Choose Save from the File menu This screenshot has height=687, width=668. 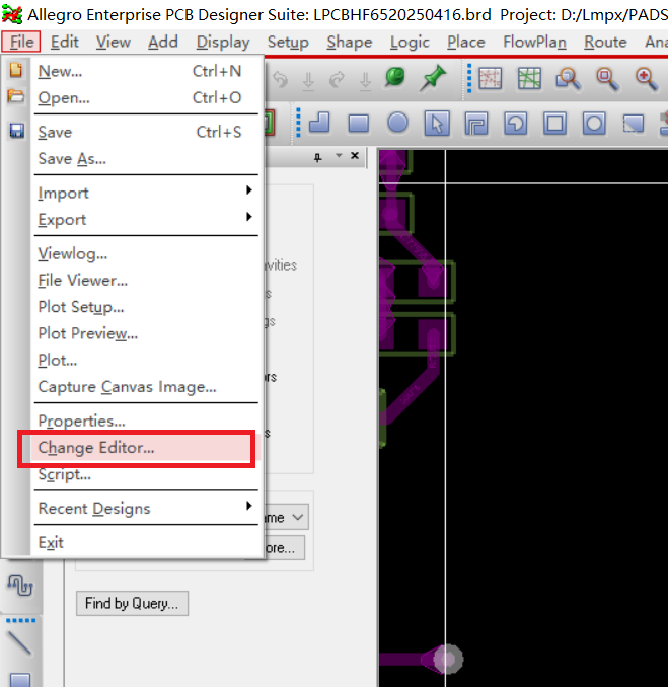146,132
